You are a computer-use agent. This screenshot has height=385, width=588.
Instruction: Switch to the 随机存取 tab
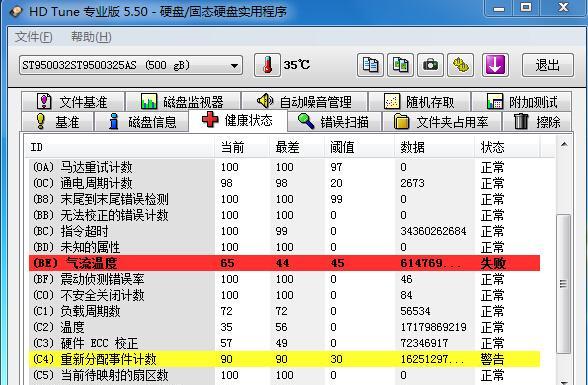click(x=420, y=101)
